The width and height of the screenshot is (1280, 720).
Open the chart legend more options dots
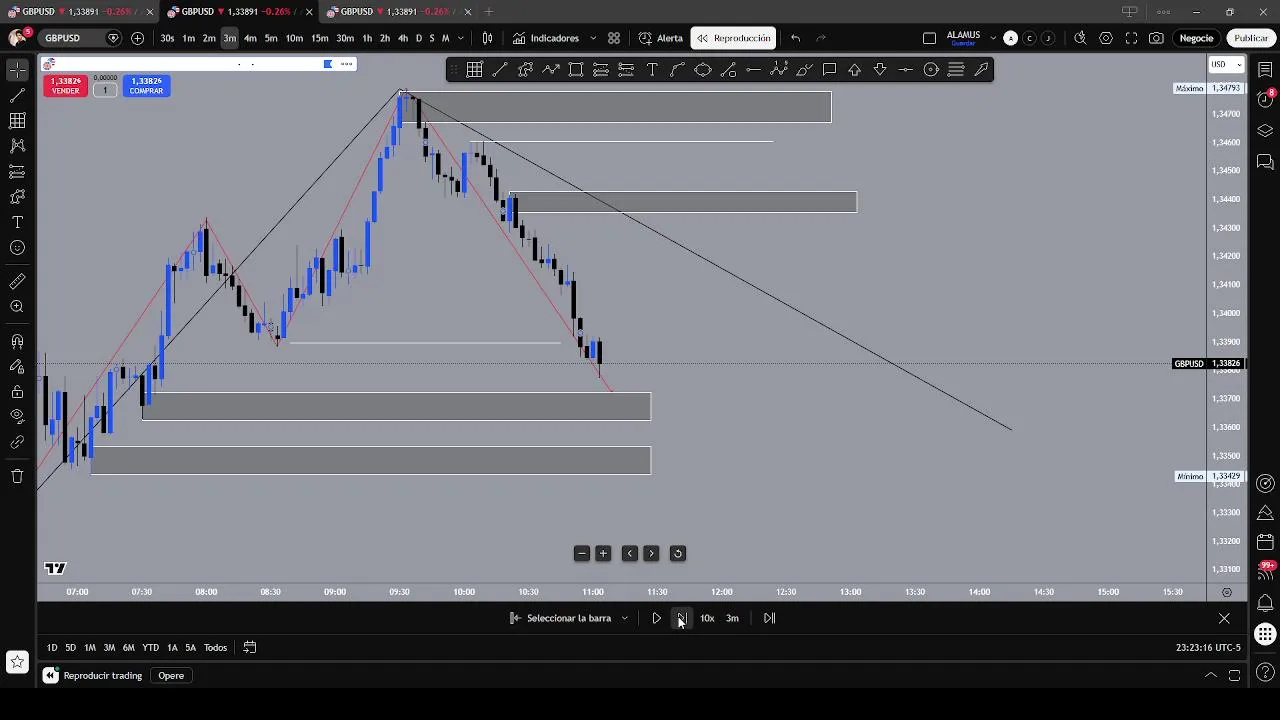[346, 64]
